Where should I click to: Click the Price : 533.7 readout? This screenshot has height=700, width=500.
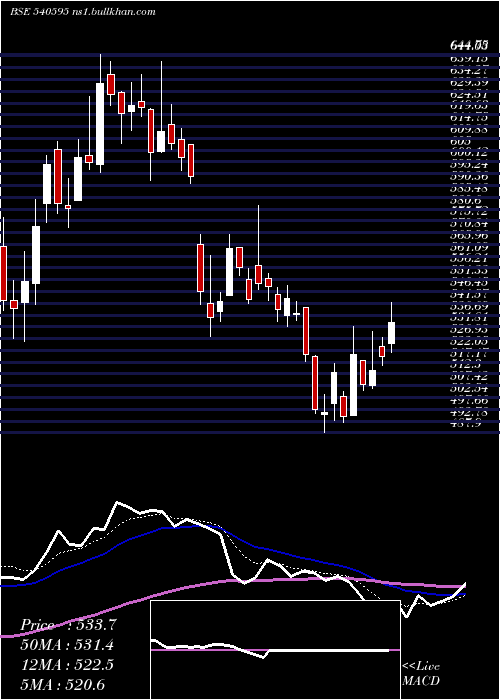pos(68,624)
